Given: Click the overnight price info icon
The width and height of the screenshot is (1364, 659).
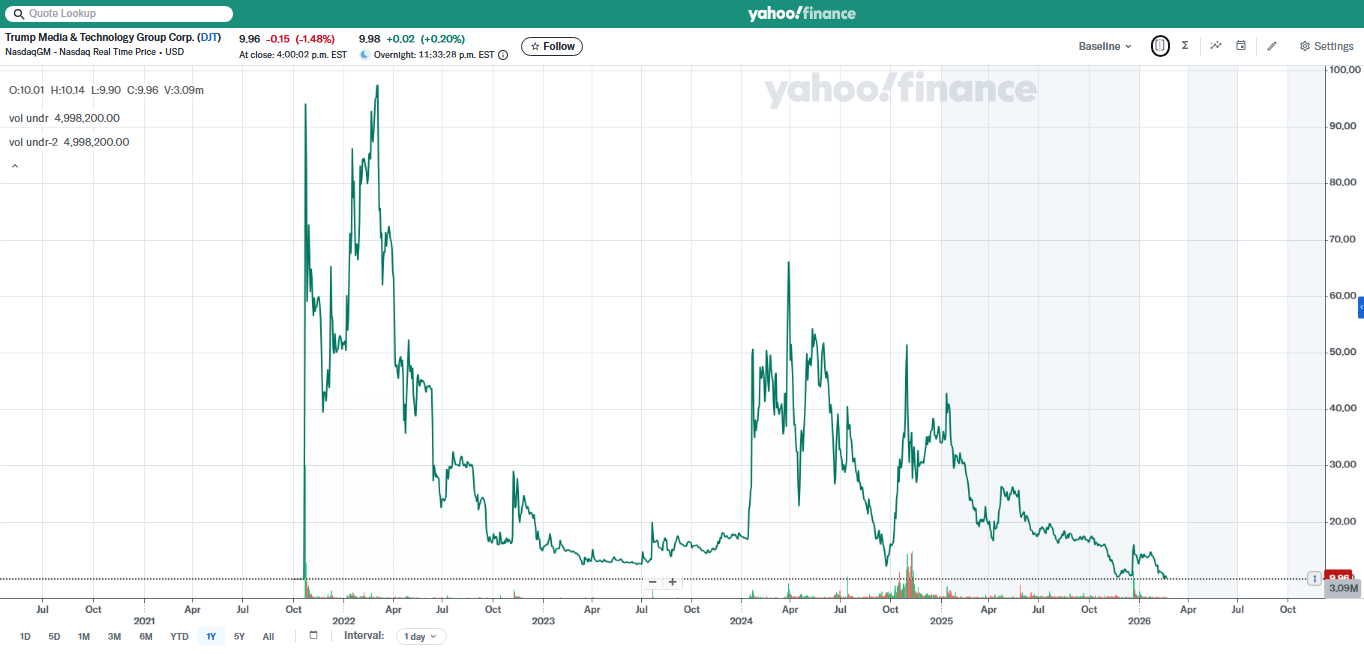Looking at the screenshot, I should (503, 55).
